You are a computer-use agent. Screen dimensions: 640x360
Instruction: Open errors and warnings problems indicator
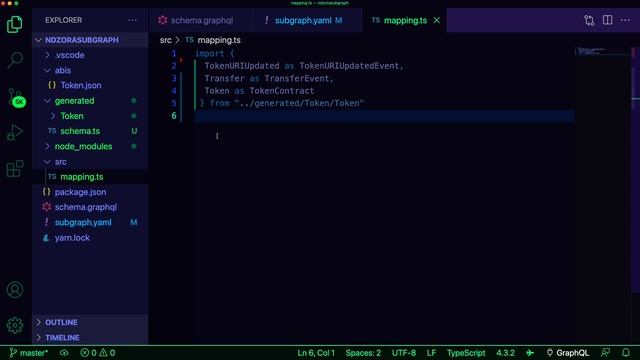(98, 353)
